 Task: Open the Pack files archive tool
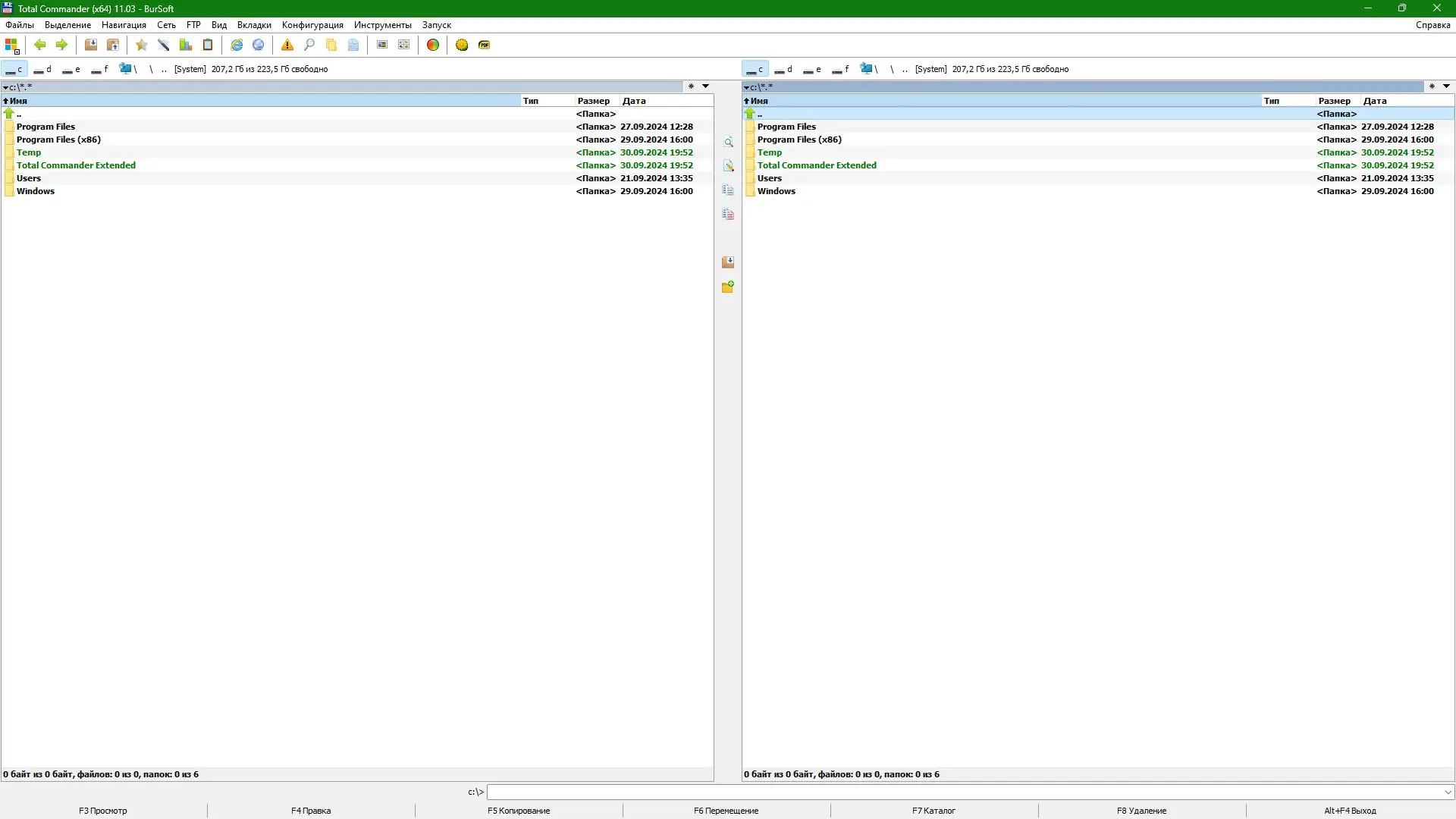pyautogui.click(x=91, y=45)
